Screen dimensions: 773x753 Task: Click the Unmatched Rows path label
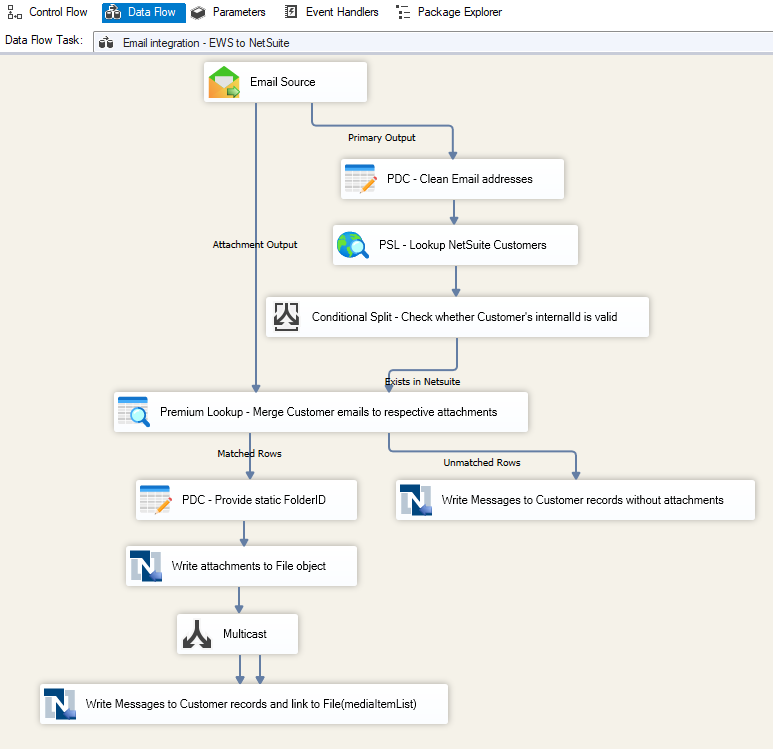[482, 463]
